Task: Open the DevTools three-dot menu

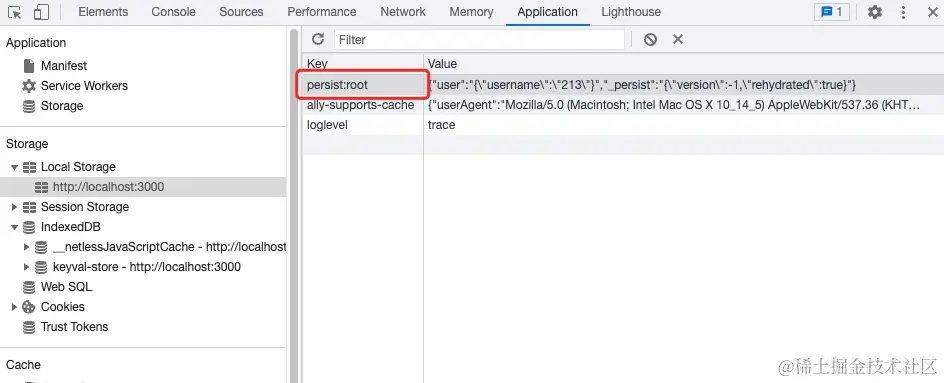Action: [x=904, y=12]
